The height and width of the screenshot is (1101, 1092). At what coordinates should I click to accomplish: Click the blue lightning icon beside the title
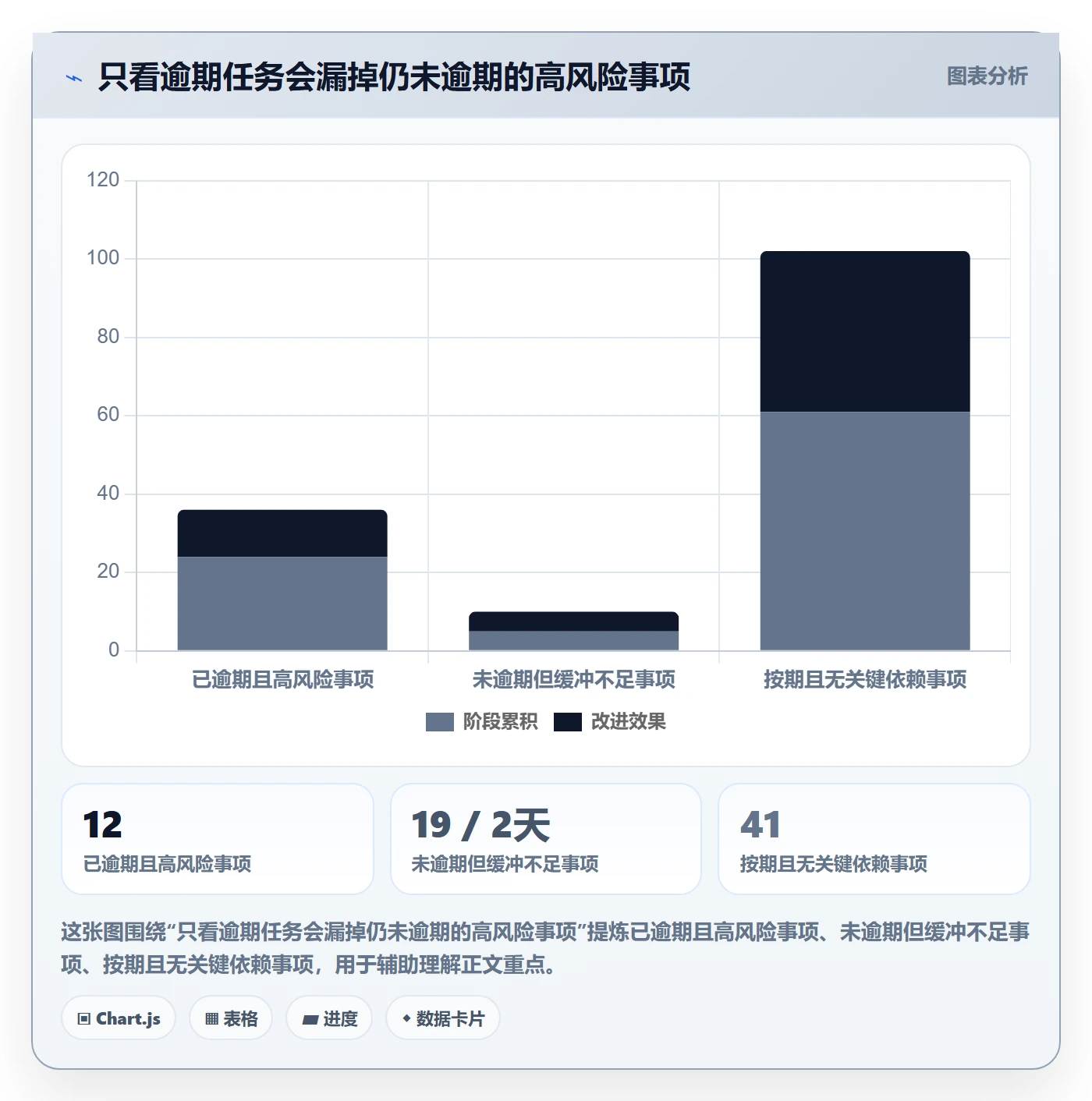click(74, 78)
